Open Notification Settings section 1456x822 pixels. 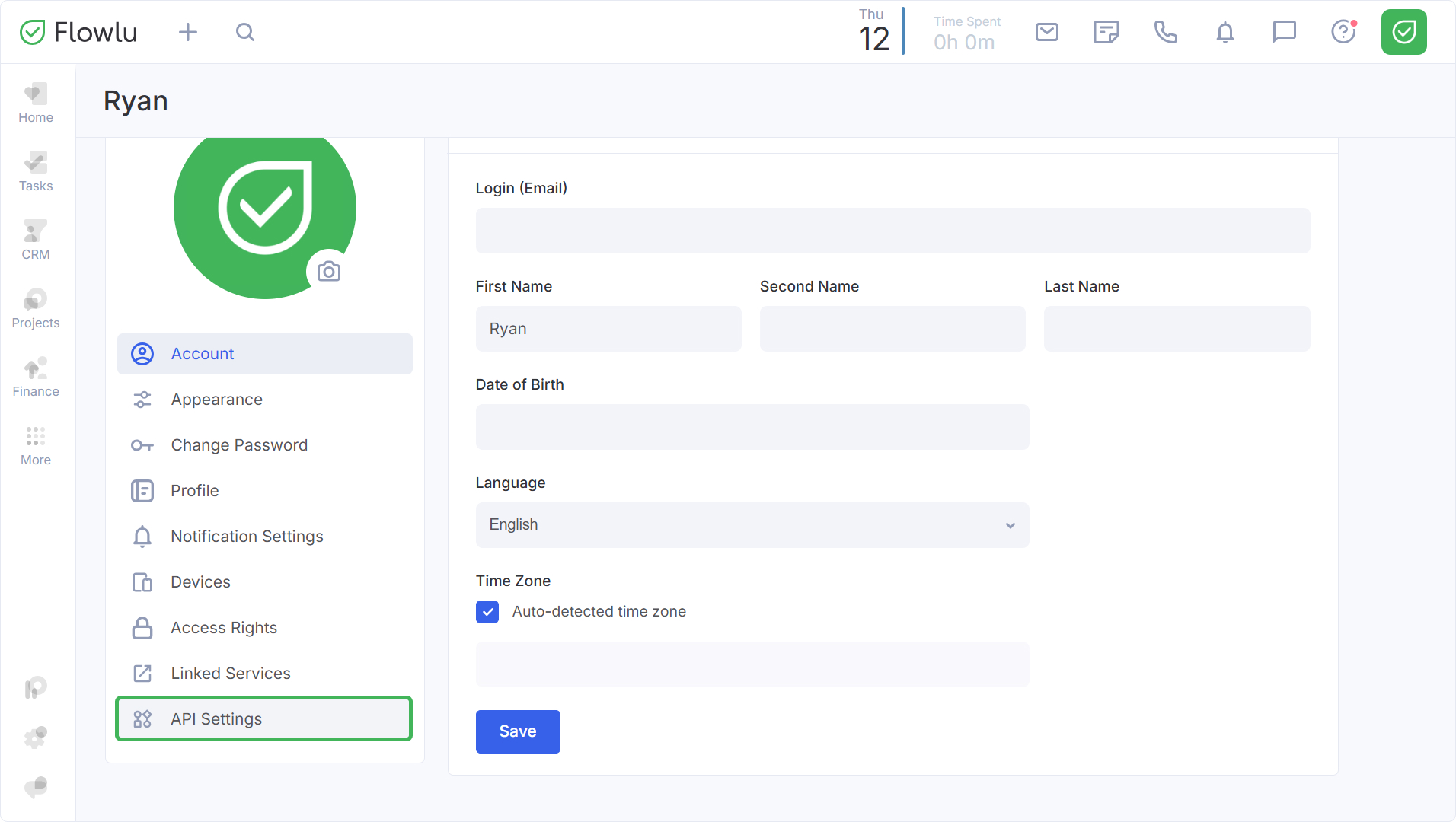tap(247, 537)
